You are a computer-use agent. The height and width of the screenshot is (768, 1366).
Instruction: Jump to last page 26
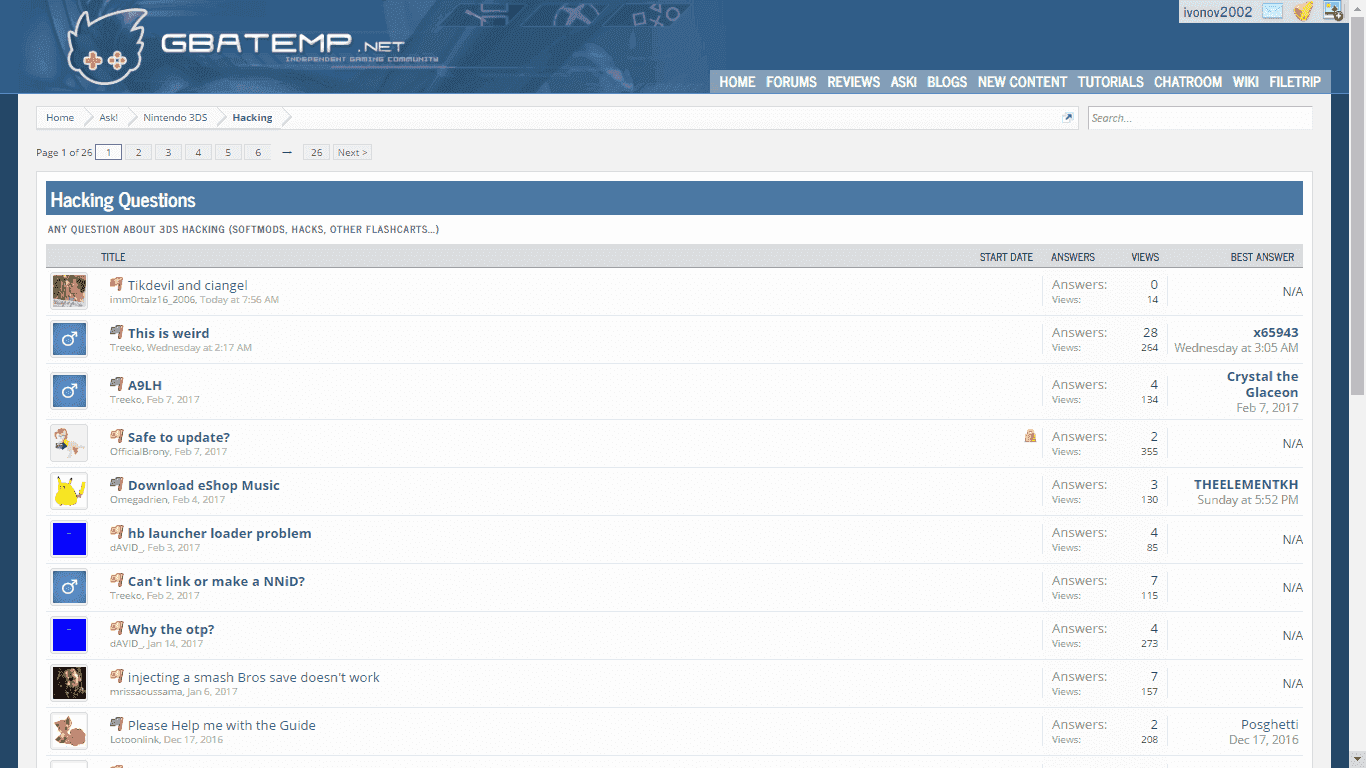(316, 152)
